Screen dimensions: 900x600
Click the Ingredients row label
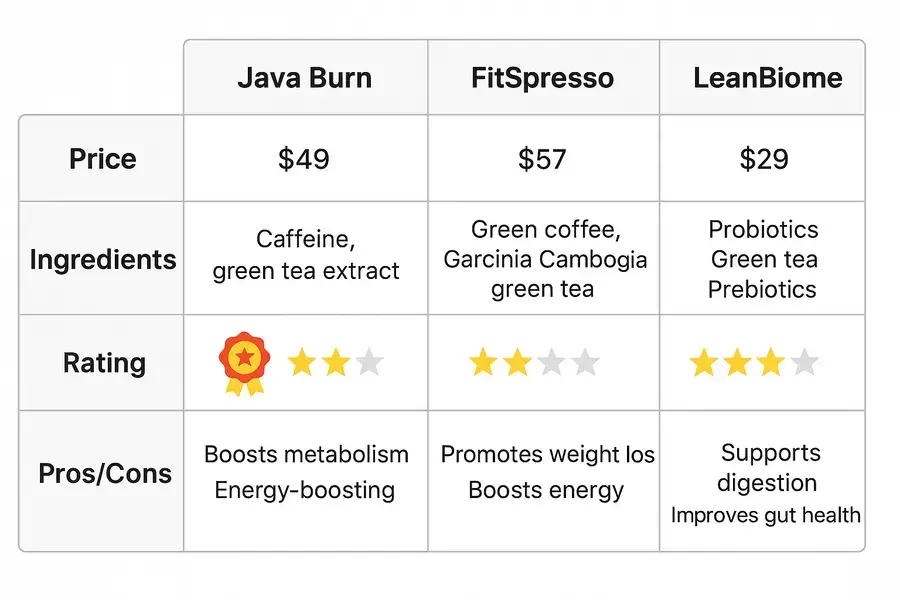click(102, 260)
